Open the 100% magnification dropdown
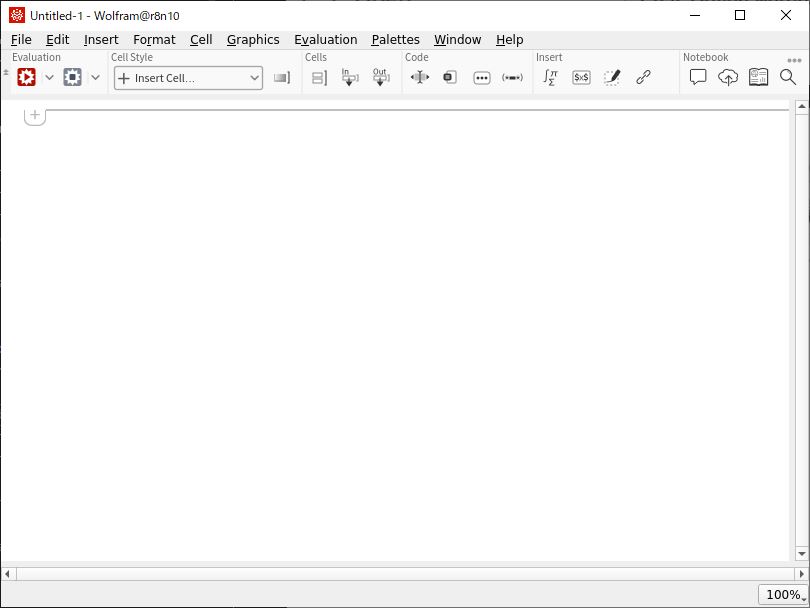This screenshot has width=810, height=608. coord(783,594)
